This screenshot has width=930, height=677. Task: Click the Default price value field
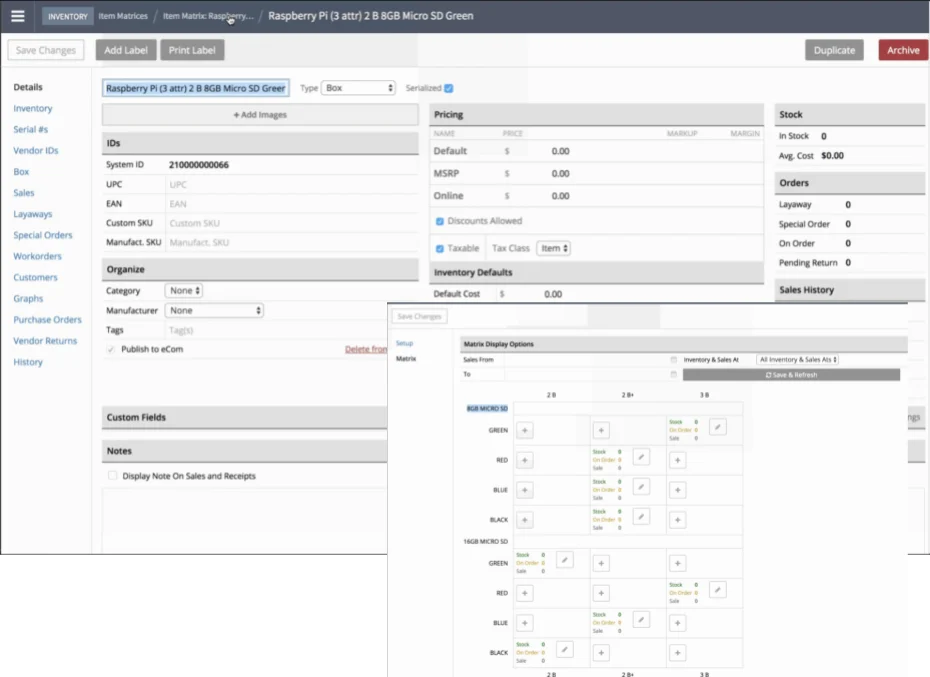[560, 151]
